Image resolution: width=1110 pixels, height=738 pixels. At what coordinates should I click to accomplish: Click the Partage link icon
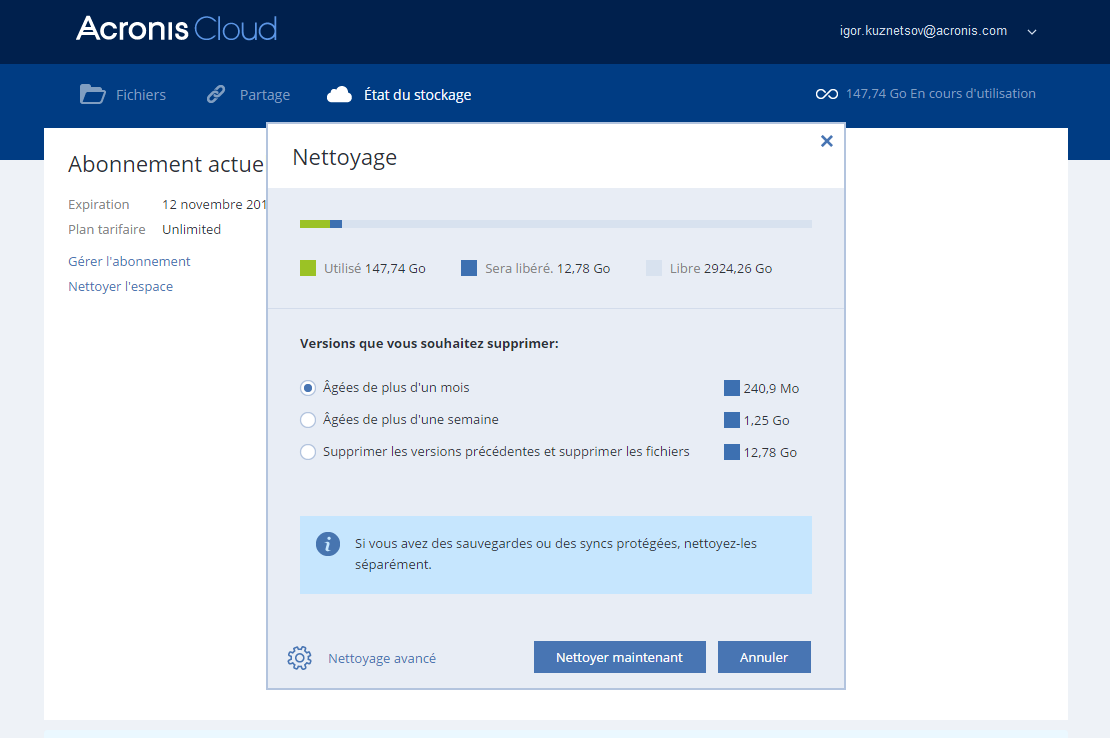[216, 95]
